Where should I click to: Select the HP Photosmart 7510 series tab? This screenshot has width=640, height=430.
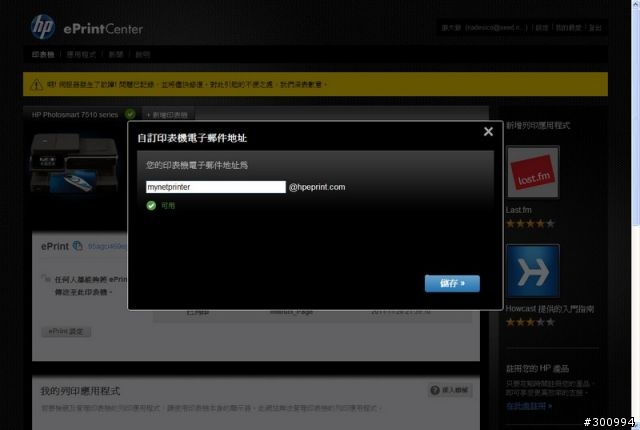(75, 115)
